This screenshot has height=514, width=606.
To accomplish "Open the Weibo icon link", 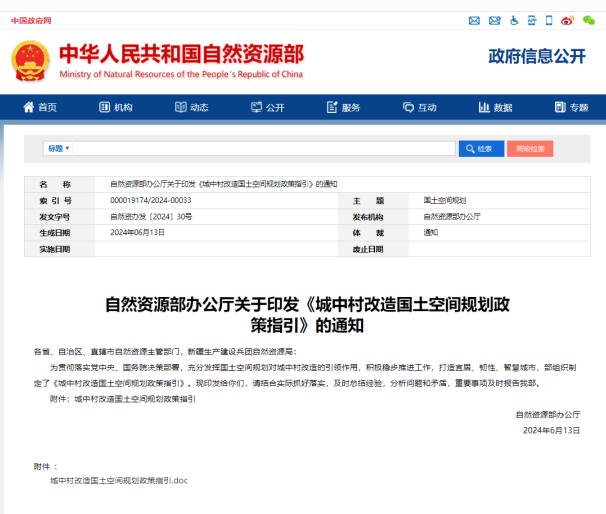I will coord(567,20).
